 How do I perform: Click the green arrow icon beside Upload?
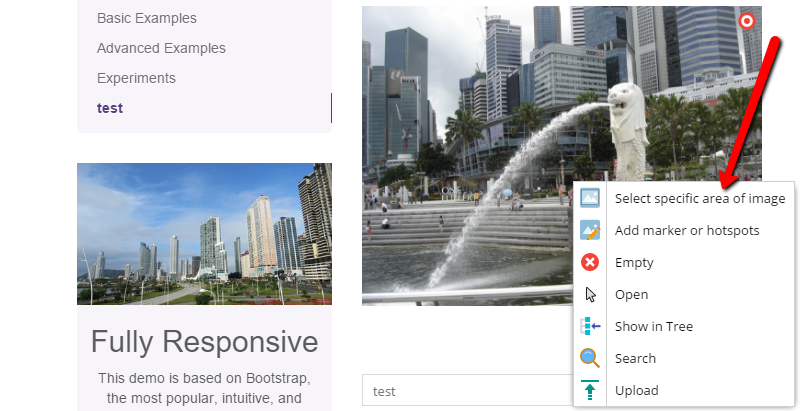[x=590, y=390]
